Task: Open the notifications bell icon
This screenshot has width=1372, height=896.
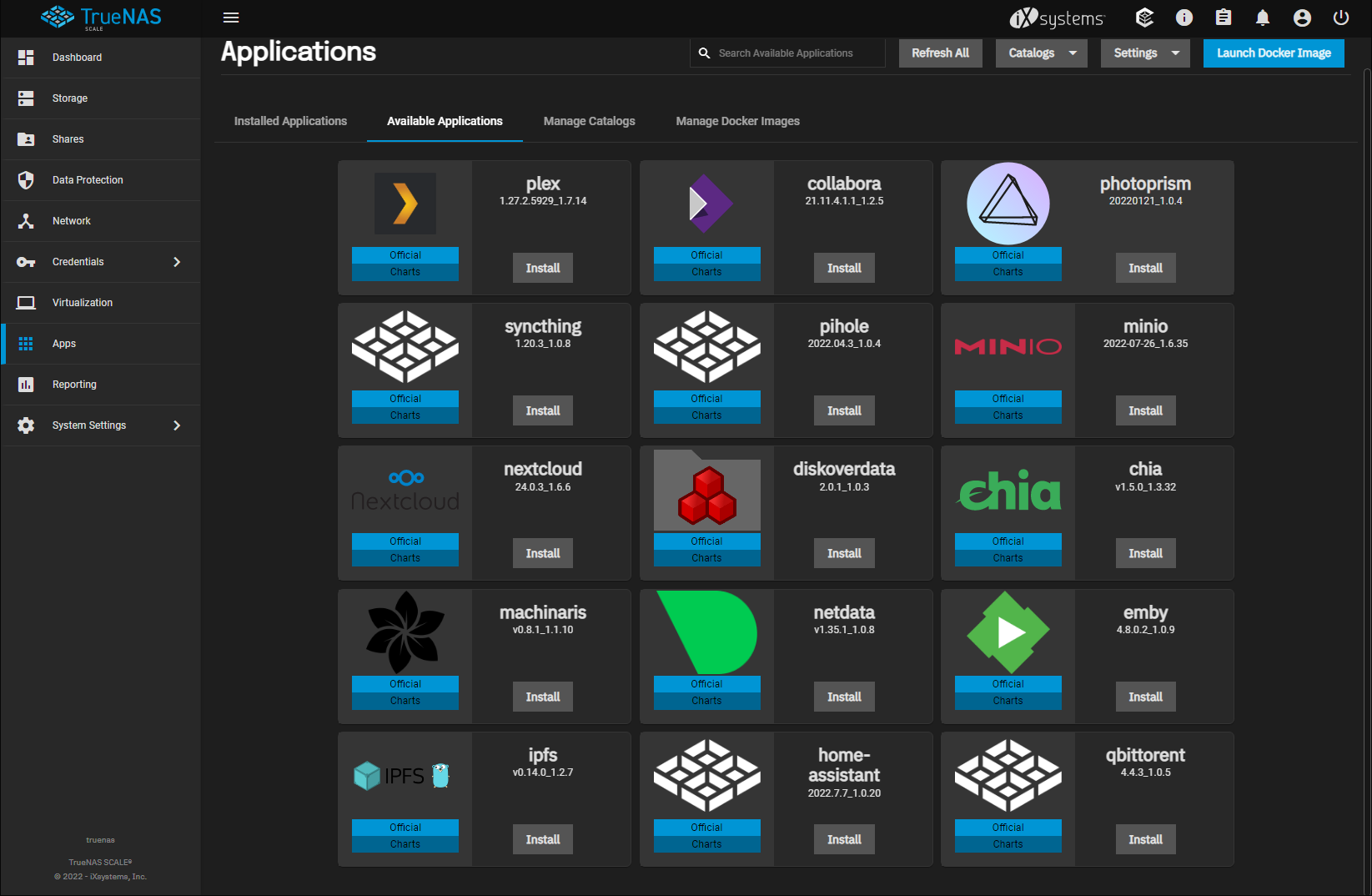Action: click(x=1263, y=18)
